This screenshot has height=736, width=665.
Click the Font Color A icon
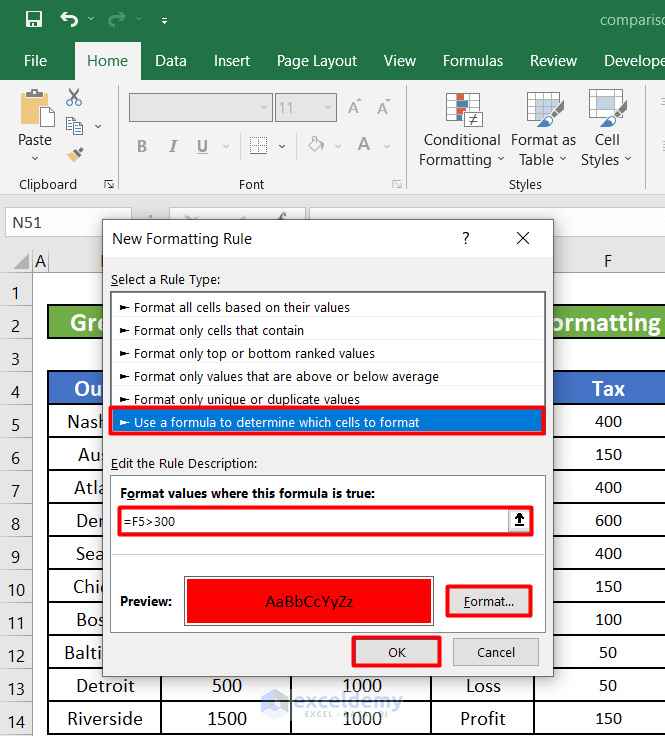pyautogui.click(x=364, y=145)
